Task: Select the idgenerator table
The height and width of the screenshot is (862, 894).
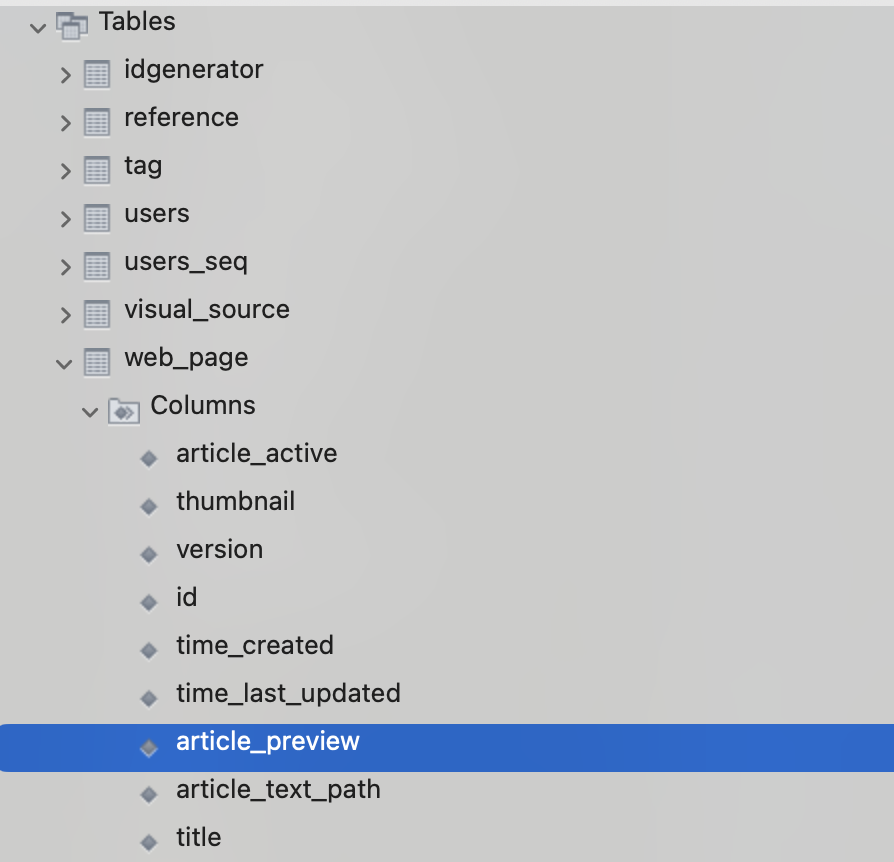Action: [x=194, y=70]
